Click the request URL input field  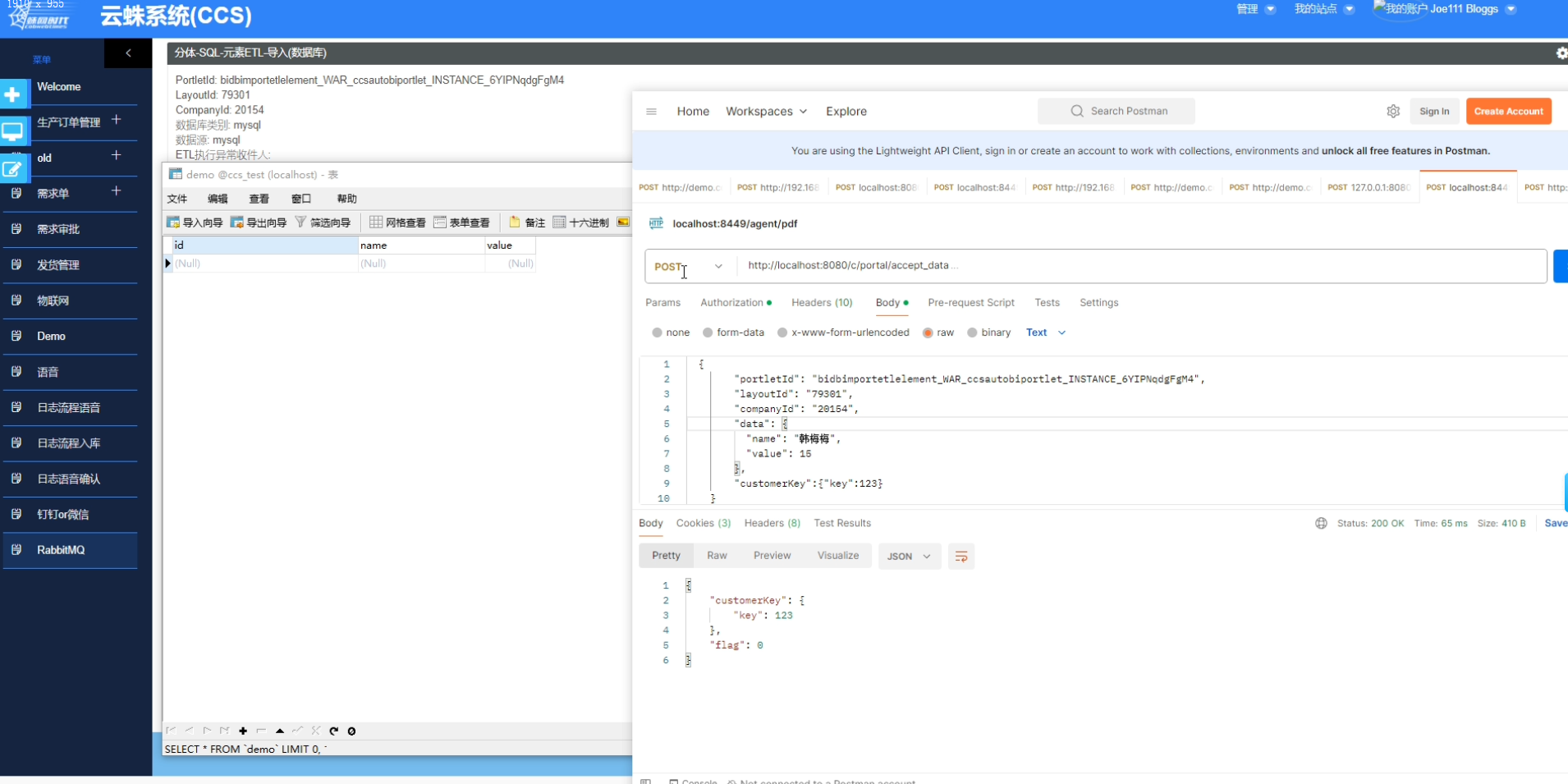tap(1141, 266)
